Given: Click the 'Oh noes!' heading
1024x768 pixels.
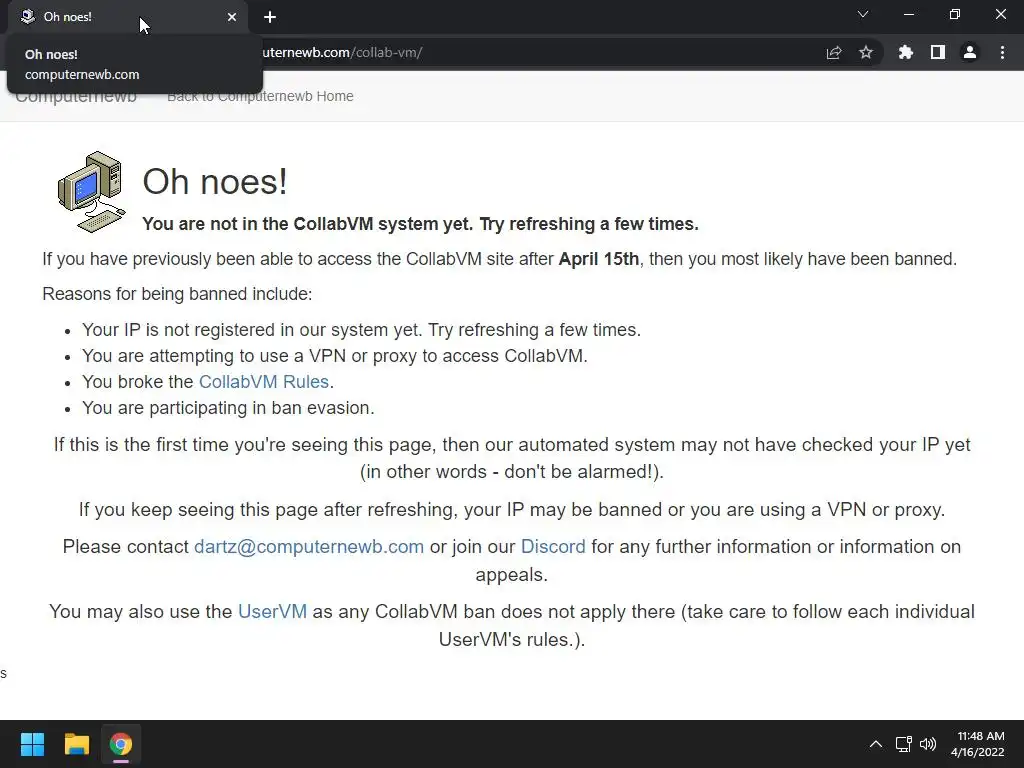Looking at the screenshot, I should click(215, 181).
